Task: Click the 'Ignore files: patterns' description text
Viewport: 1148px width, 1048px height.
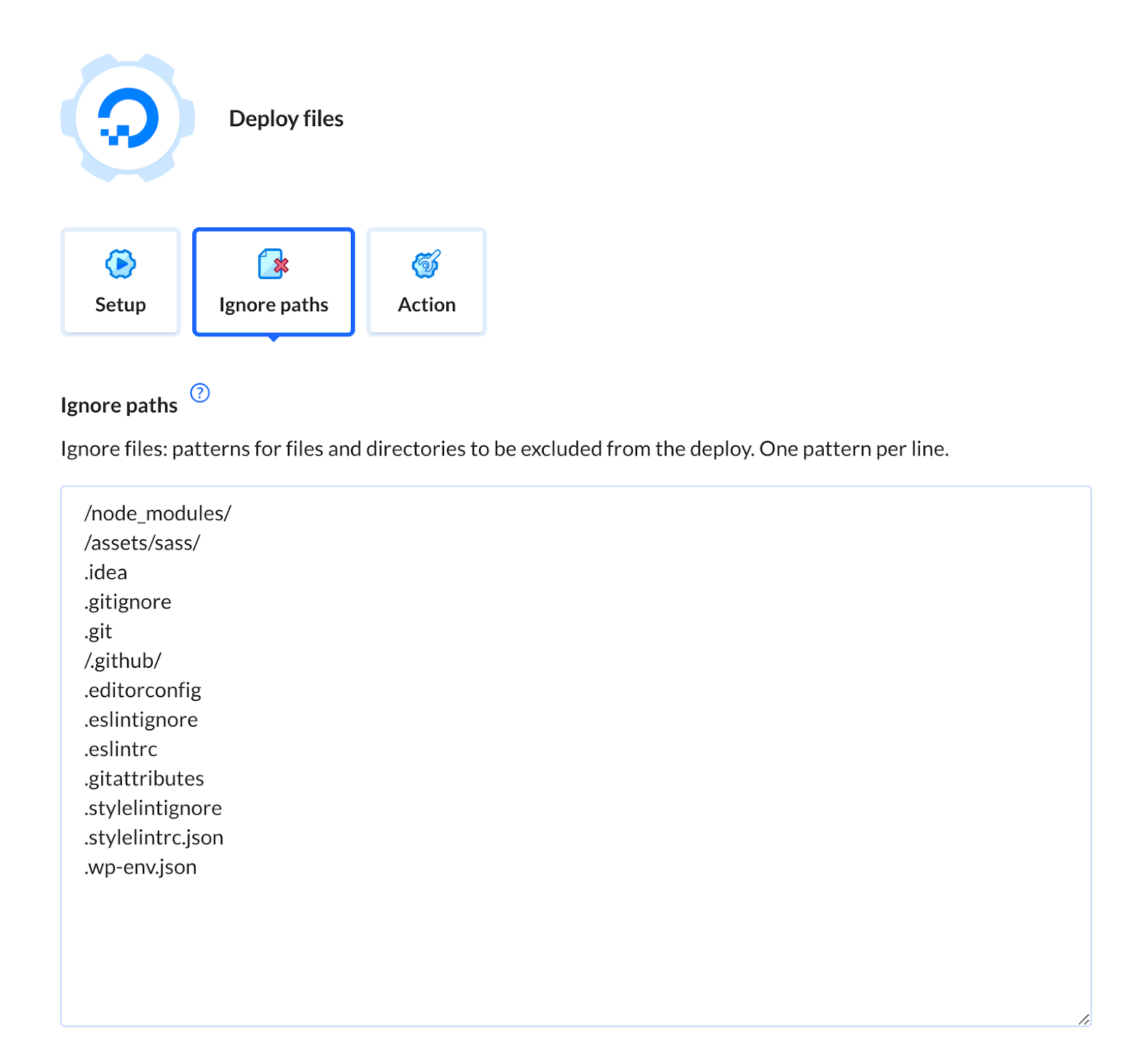Action: (504, 449)
